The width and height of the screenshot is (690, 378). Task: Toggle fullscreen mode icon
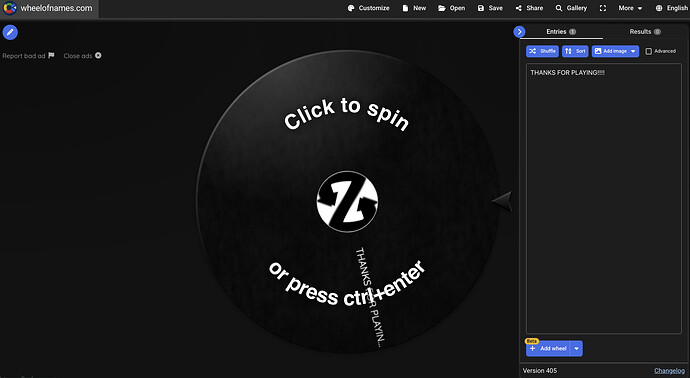603,8
